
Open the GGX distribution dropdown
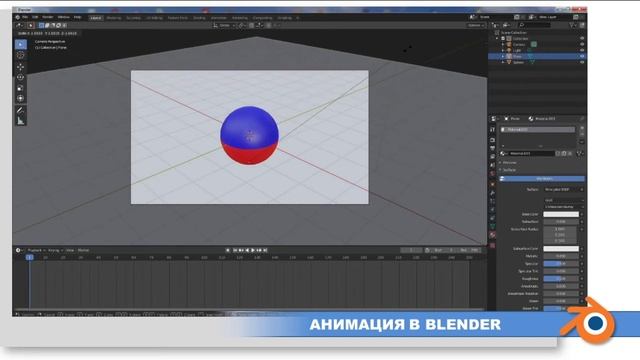(x=564, y=200)
